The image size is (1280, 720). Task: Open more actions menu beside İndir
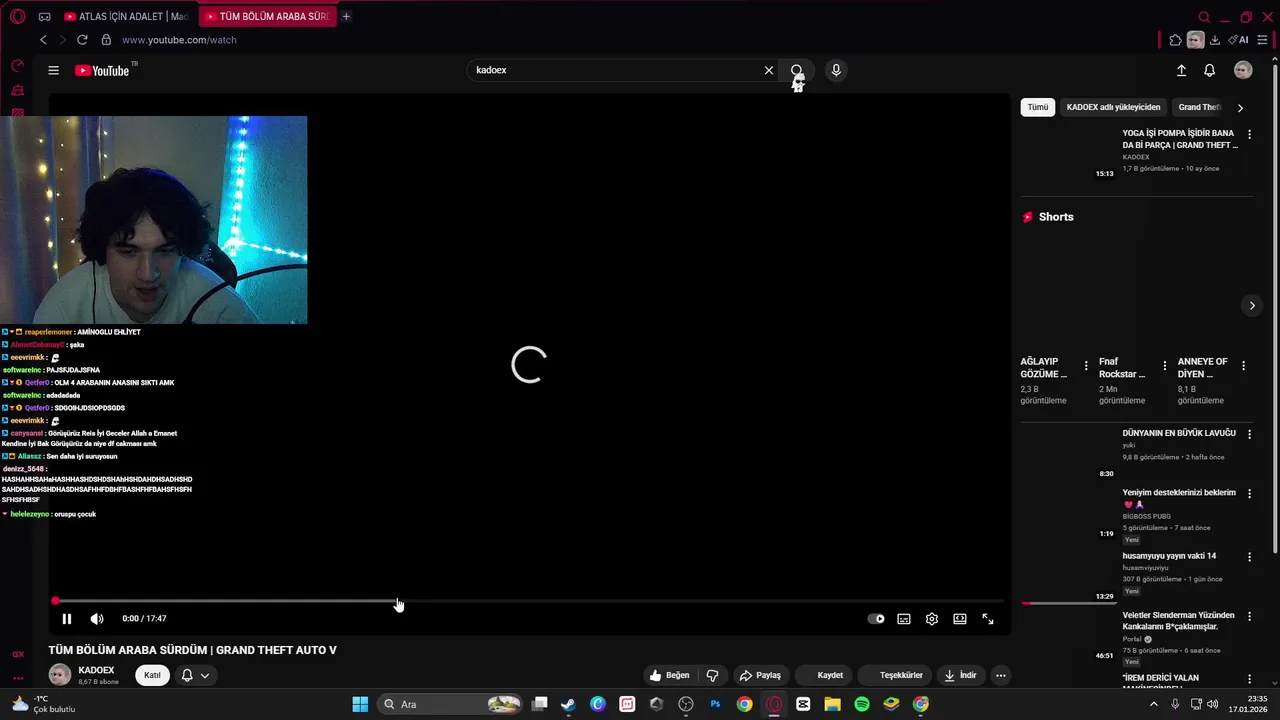(1000, 675)
